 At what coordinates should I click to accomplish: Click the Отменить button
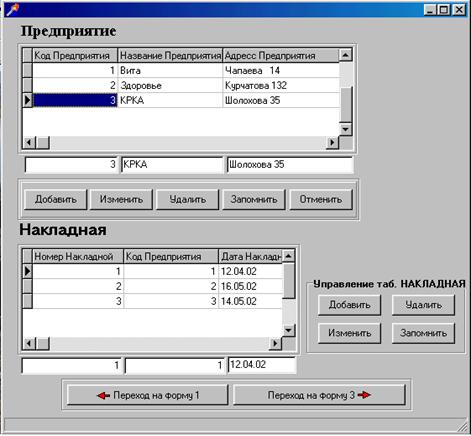click(x=321, y=199)
